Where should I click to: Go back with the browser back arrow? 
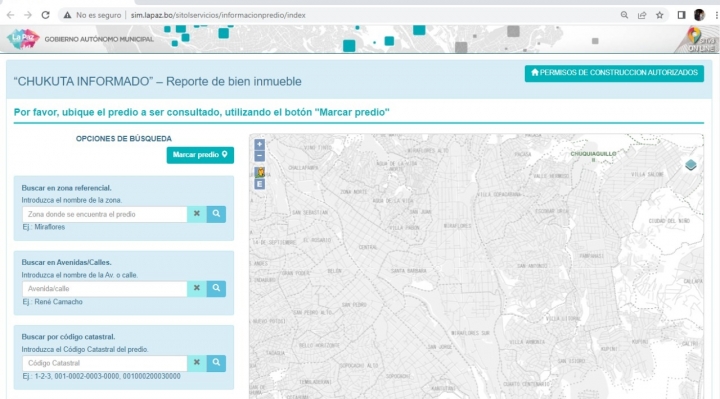(x=11, y=15)
